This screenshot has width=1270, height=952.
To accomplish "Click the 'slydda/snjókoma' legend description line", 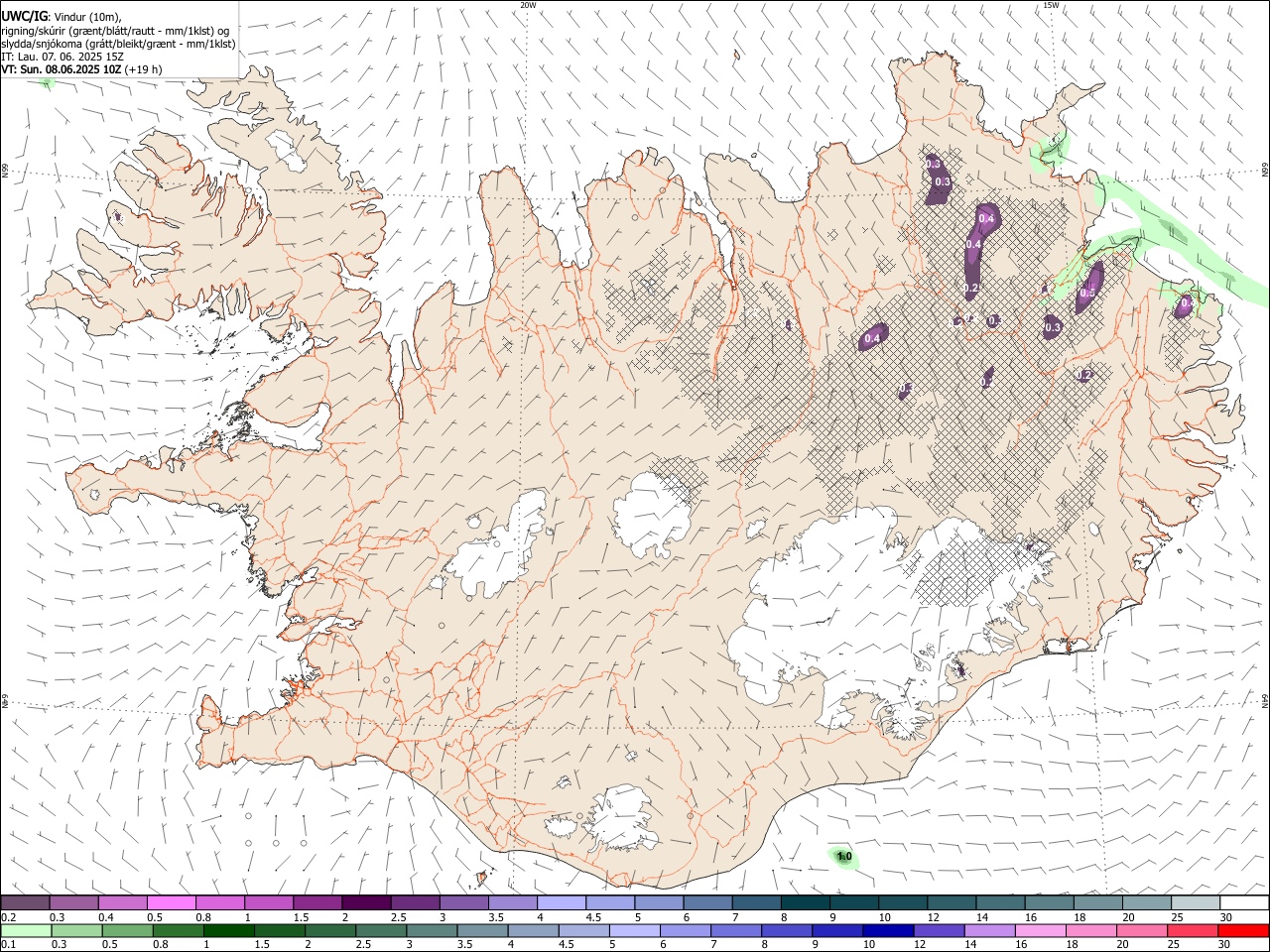I will pyautogui.click(x=118, y=44).
